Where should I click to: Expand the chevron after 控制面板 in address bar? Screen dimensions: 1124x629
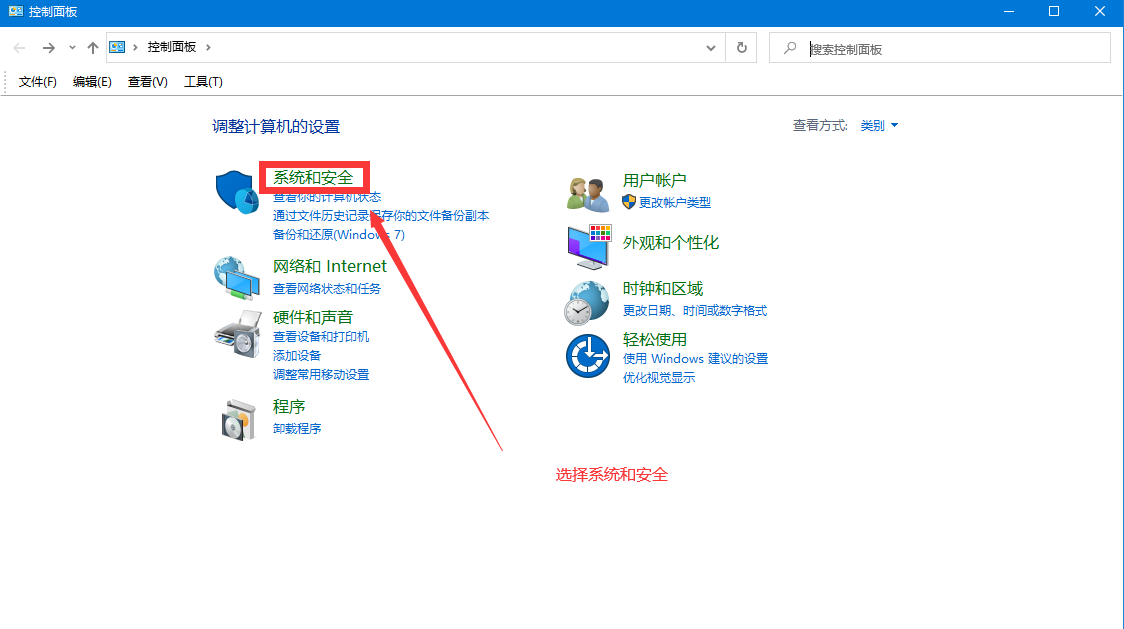point(208,47)
